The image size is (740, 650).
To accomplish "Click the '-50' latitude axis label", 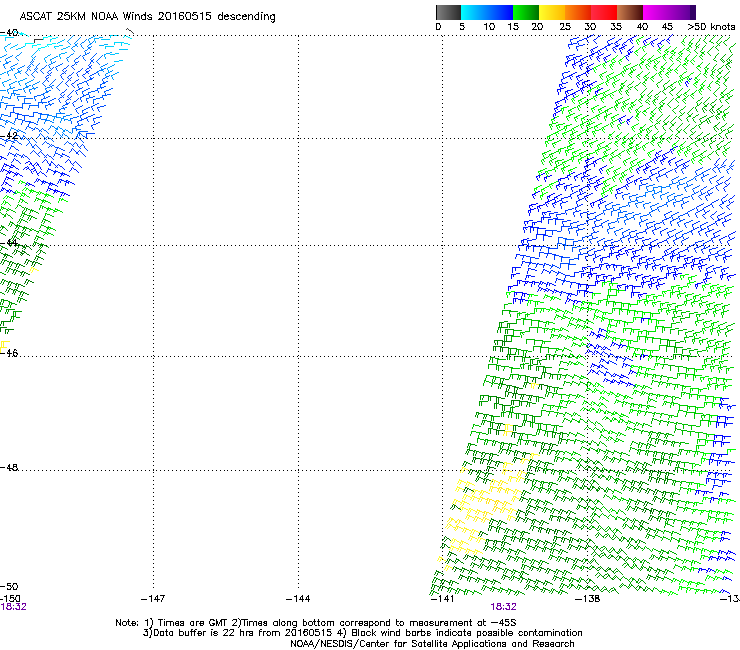I will 9,586.
